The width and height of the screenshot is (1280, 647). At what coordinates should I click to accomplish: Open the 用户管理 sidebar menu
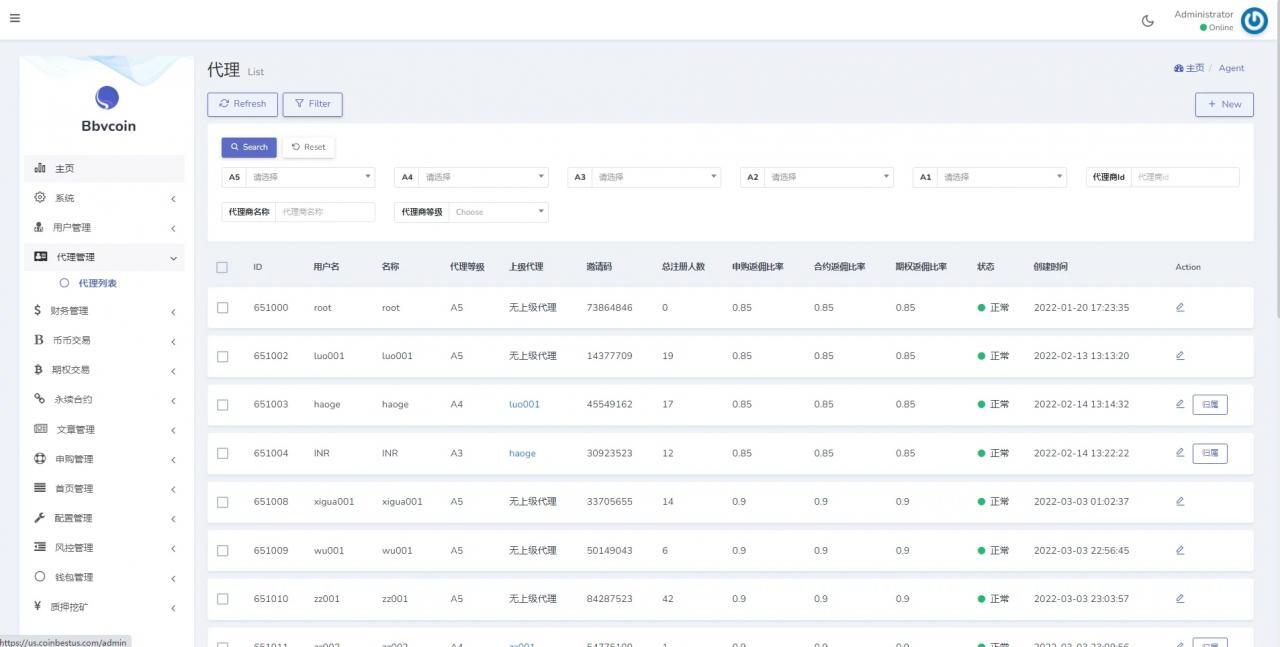pyautogui.click(x=104, y=228)
